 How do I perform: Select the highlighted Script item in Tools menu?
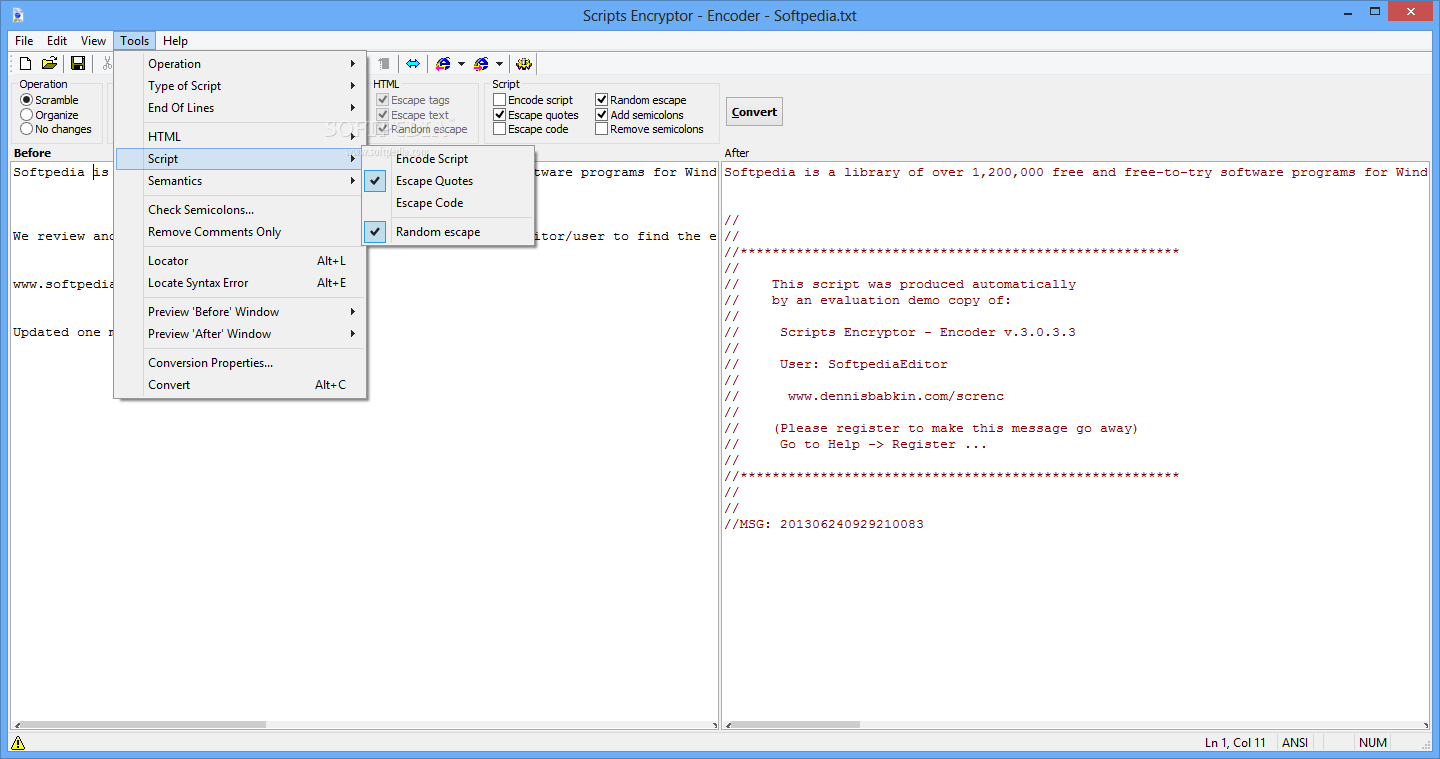coord(240,159)
